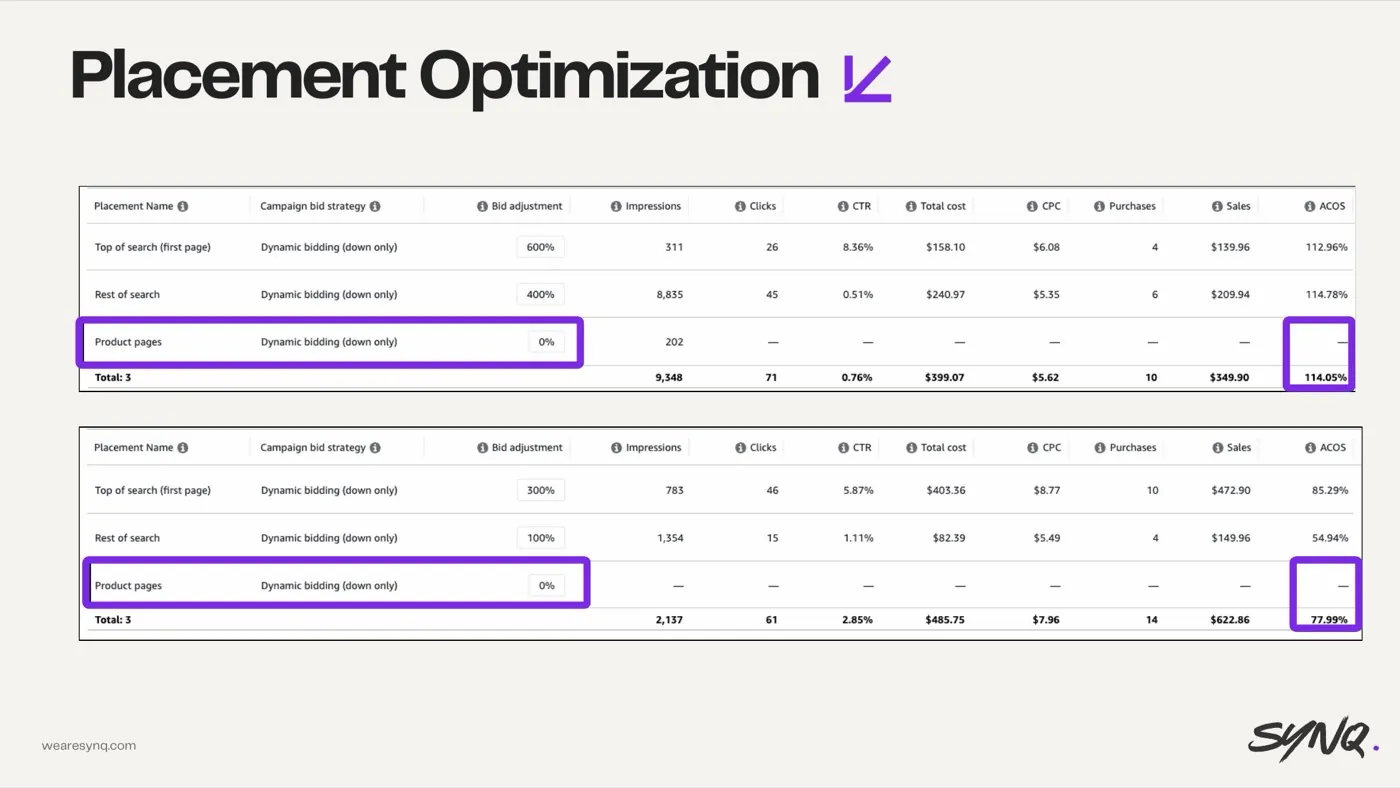Click the 1,354 impressions value

pos(670,538)
